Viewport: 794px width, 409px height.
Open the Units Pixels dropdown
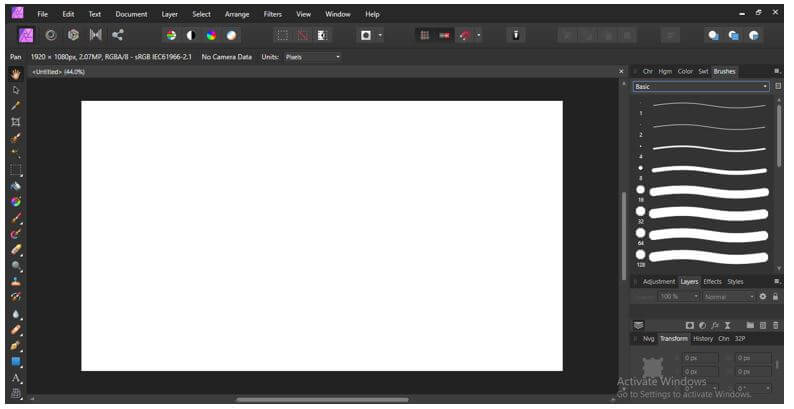(x=312, y=57)
